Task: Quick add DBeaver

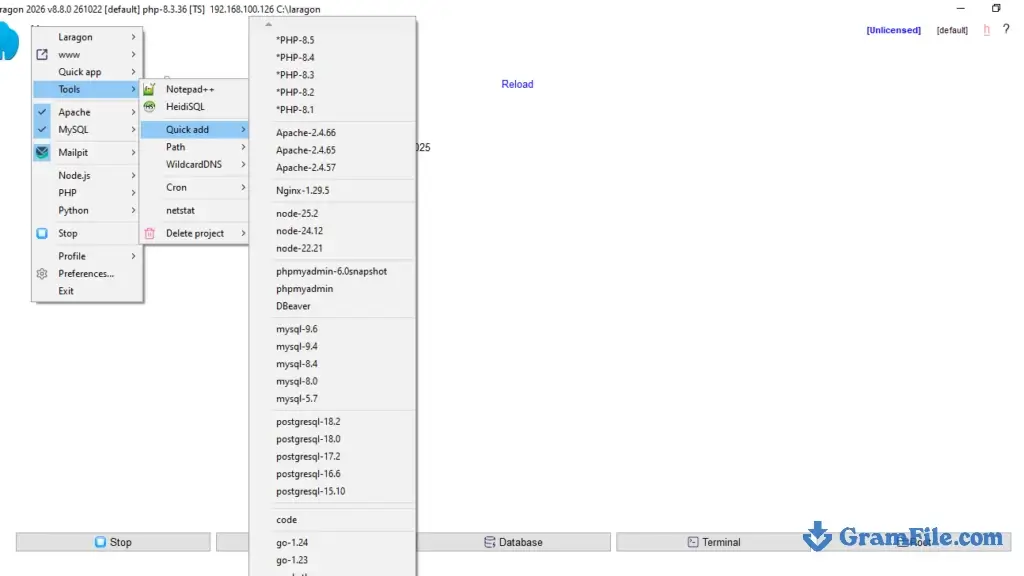Action: (333, 306)
